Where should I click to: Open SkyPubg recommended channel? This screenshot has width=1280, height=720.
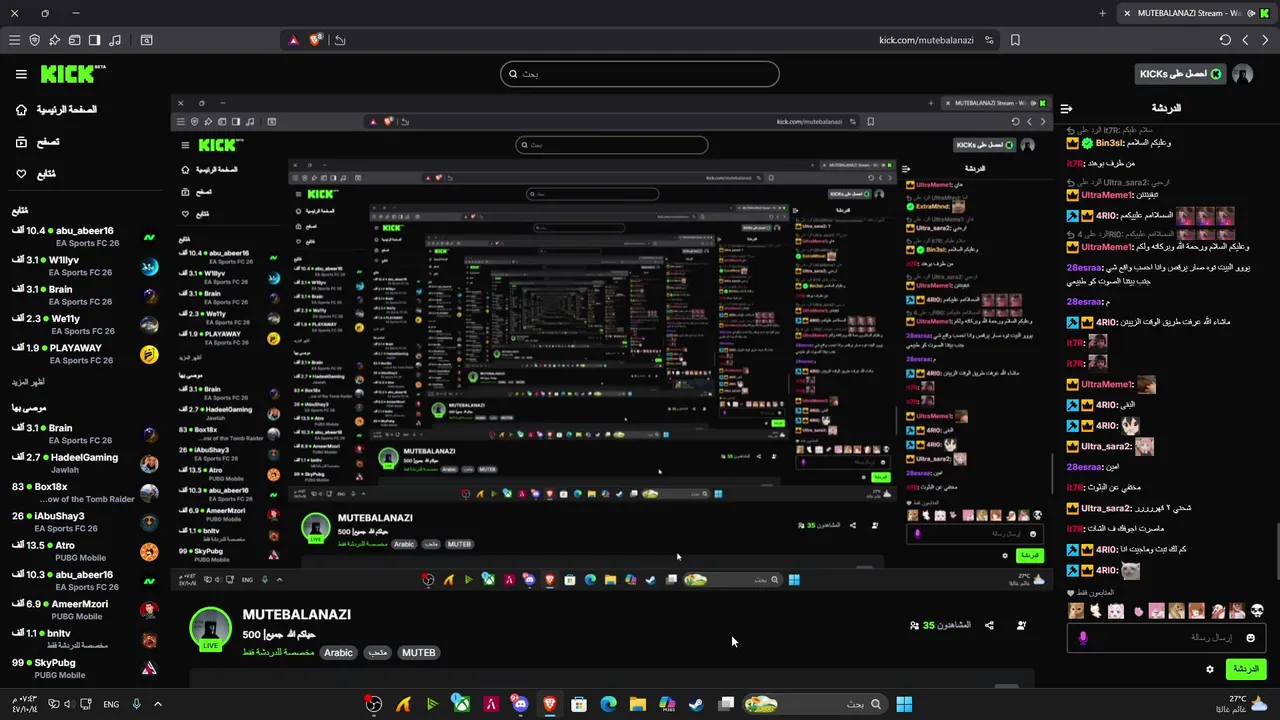pyautogui.click(x=85, y=668)
